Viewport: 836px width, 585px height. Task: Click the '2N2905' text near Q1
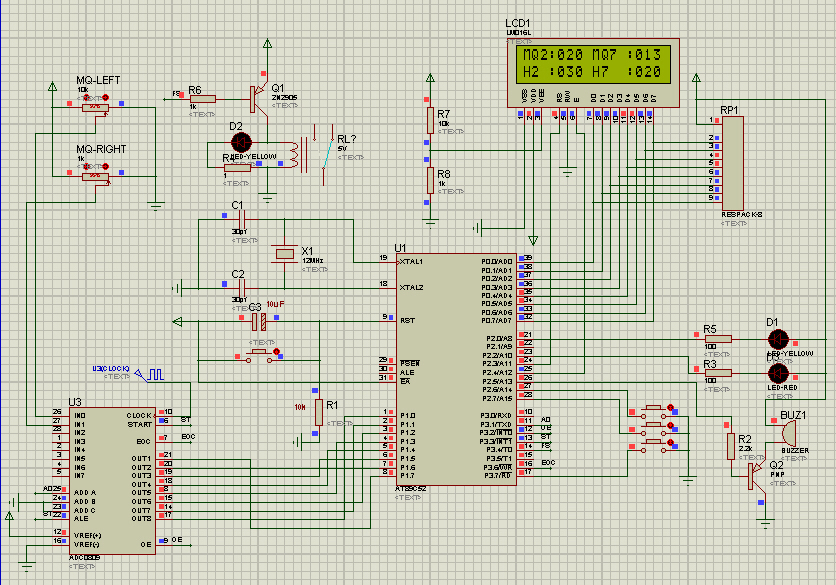tap(285, 98)
